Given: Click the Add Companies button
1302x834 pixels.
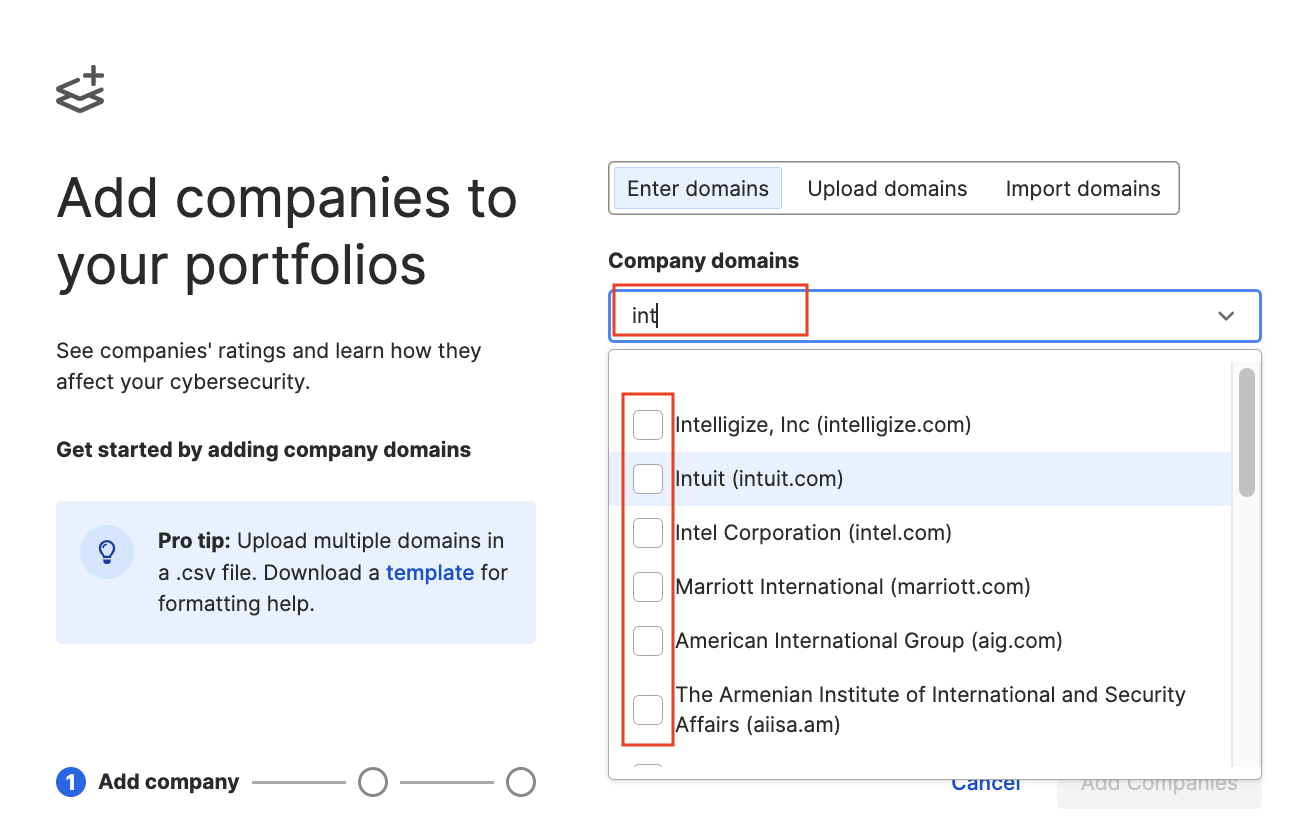Looking at the screenshot, I should point(1159,783).
